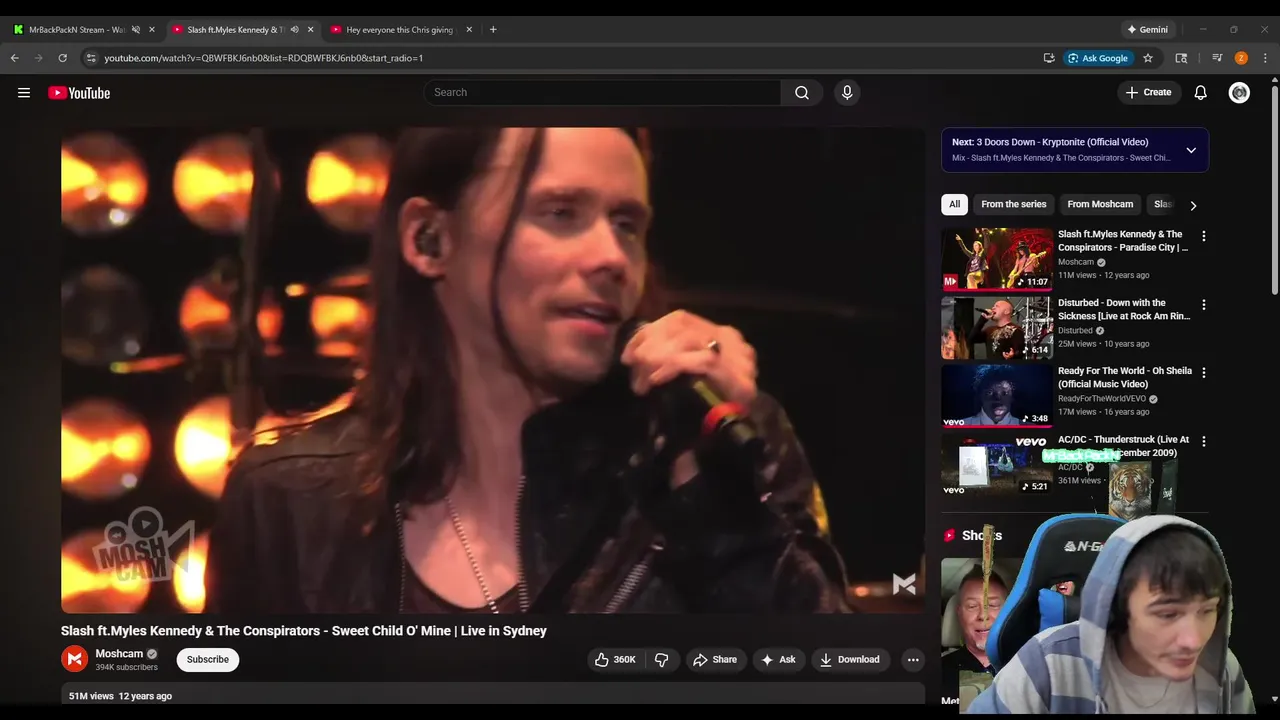Open the YouTube account avatar menu
This screenshot has height=720, width=1280.
(1239, 92)
